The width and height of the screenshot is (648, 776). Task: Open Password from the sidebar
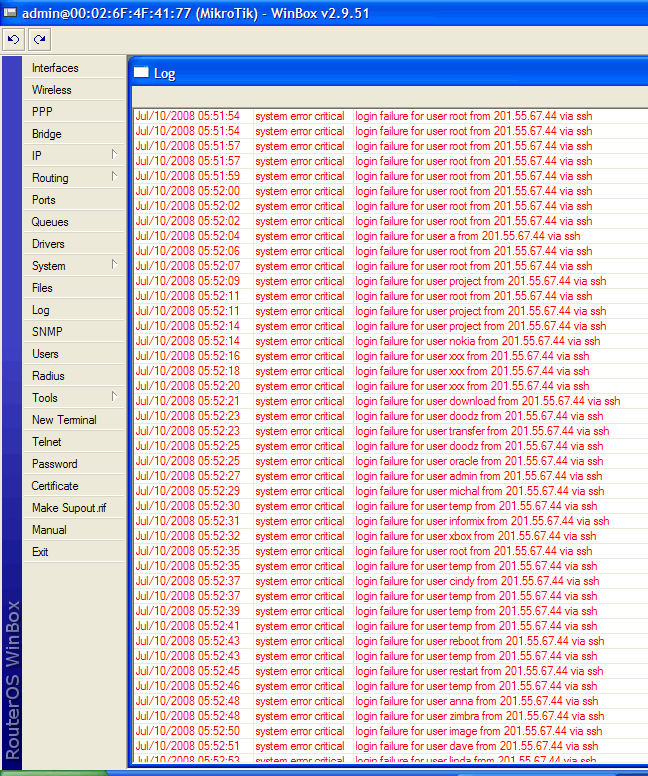click(x=74, y=464)
